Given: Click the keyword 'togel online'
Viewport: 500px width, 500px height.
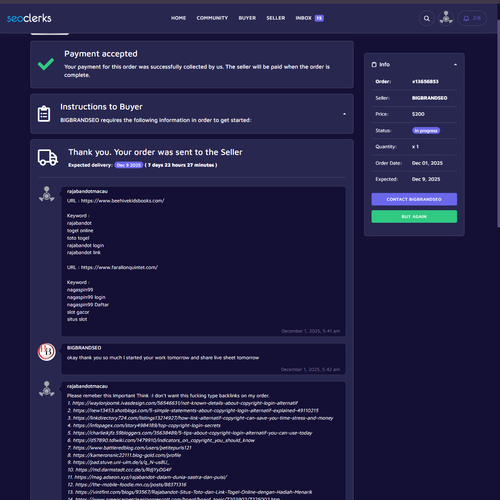Looking at the screenshot, I should [80, 231].
